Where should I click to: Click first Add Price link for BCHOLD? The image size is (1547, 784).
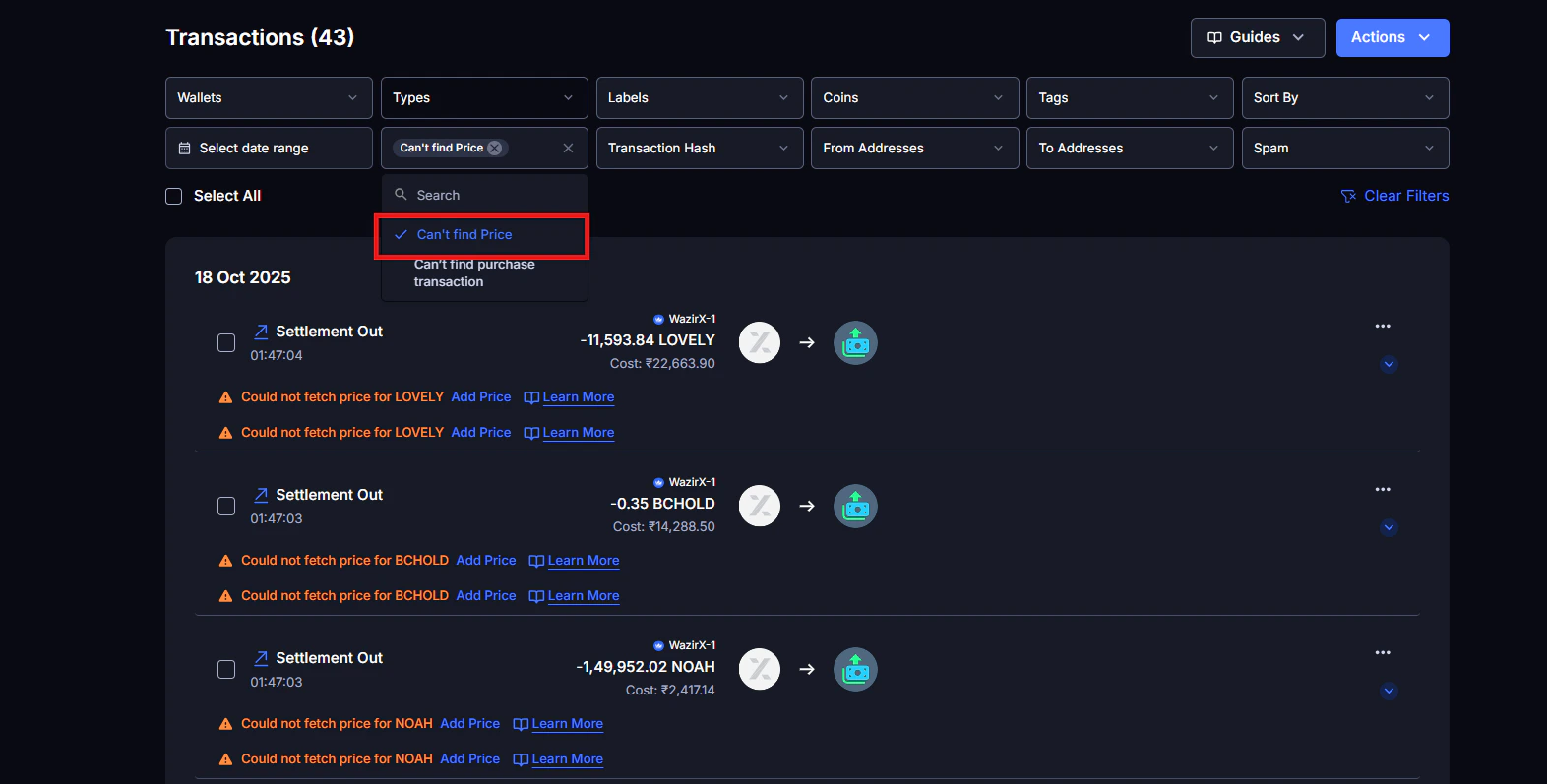click(x=486, y=561)
